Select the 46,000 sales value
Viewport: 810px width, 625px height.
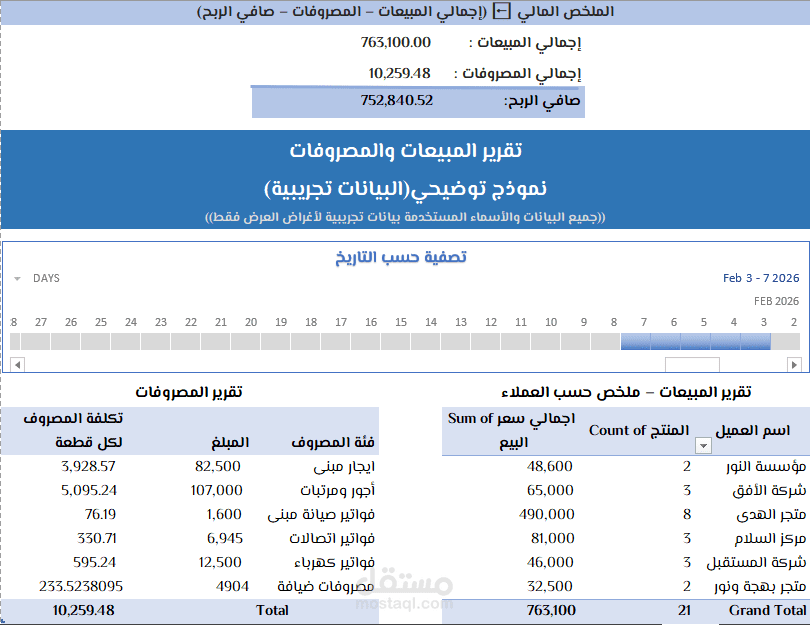pyautogui.click(x=550, y=562)
